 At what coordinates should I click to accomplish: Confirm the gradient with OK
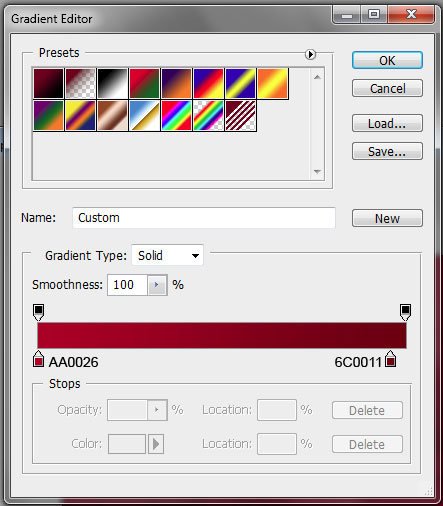[387, 60]
